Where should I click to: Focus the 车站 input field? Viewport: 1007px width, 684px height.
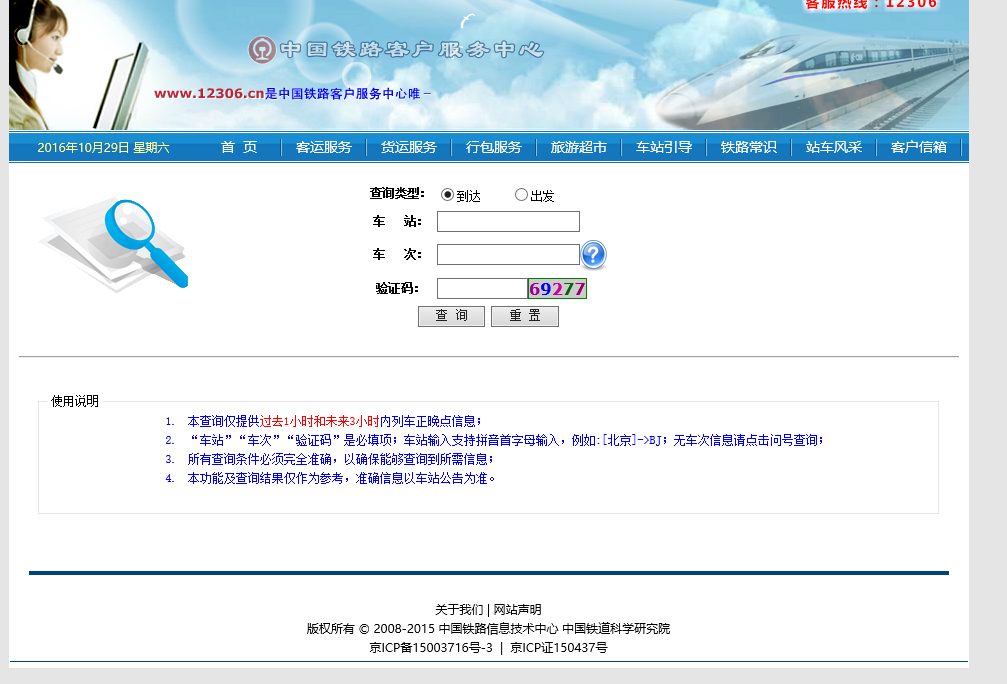click(508, 222)
